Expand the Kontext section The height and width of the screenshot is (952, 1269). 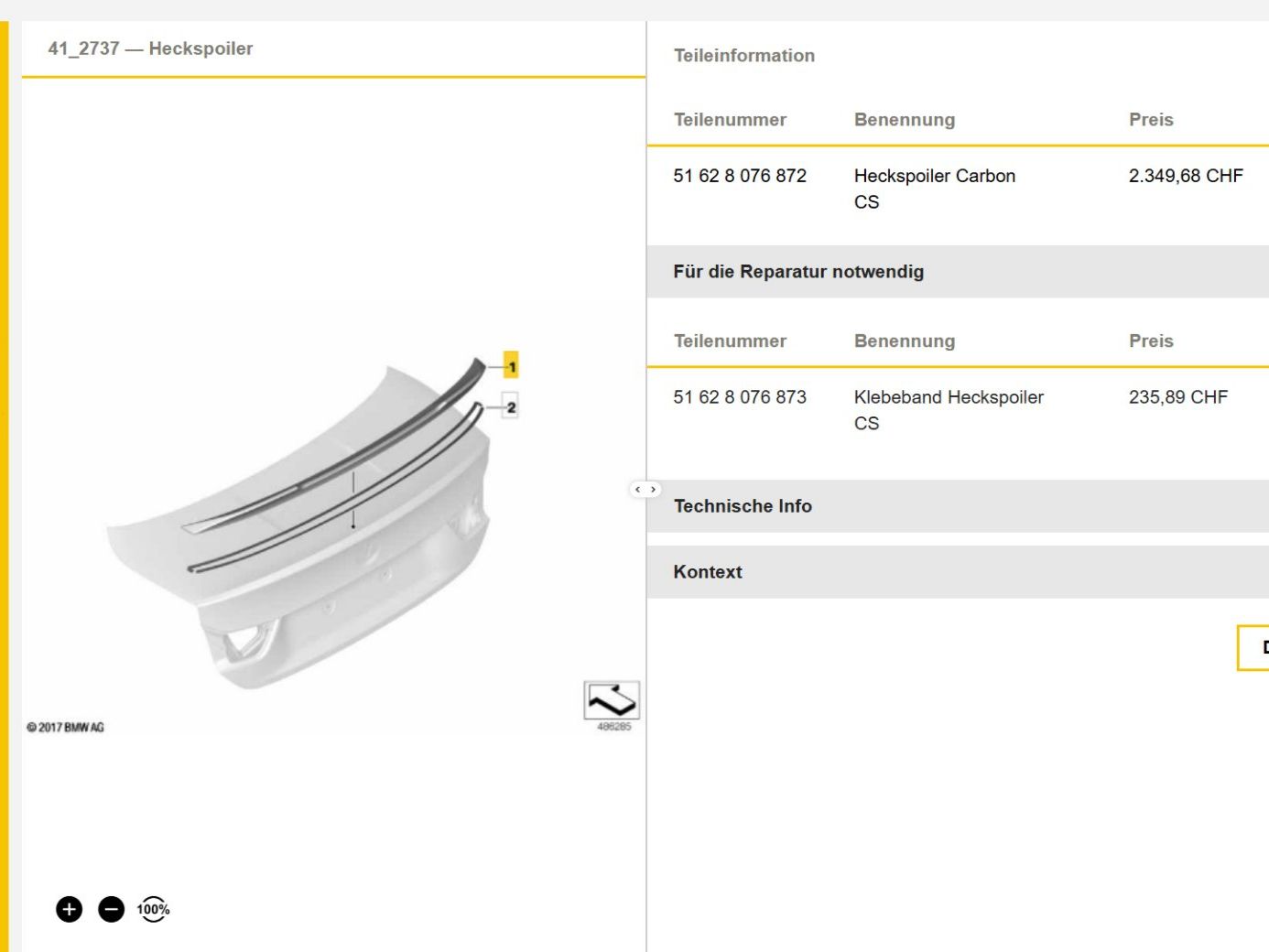pyautogui.click(x=958, y=572)
